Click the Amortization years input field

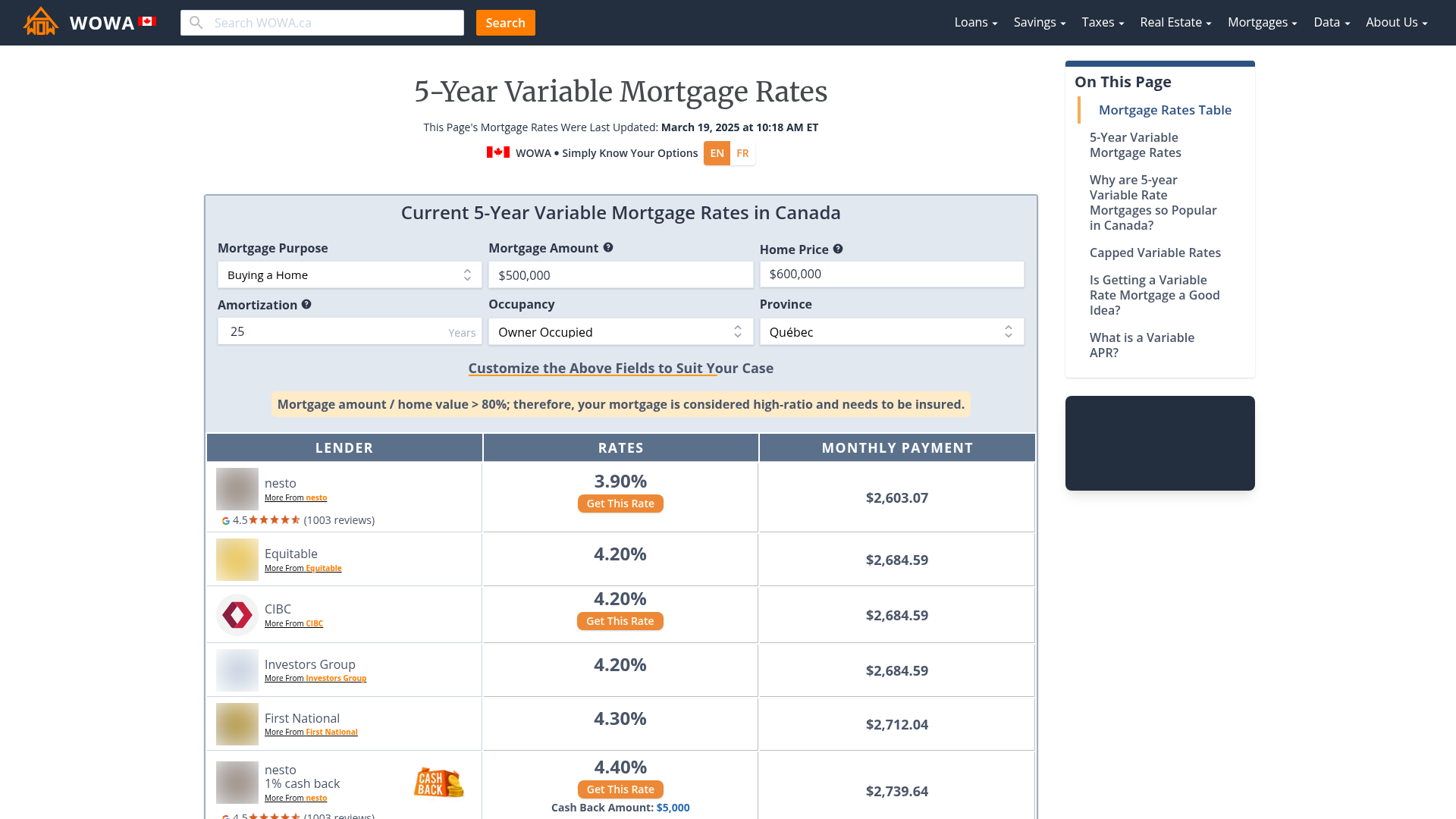[350, 331]
